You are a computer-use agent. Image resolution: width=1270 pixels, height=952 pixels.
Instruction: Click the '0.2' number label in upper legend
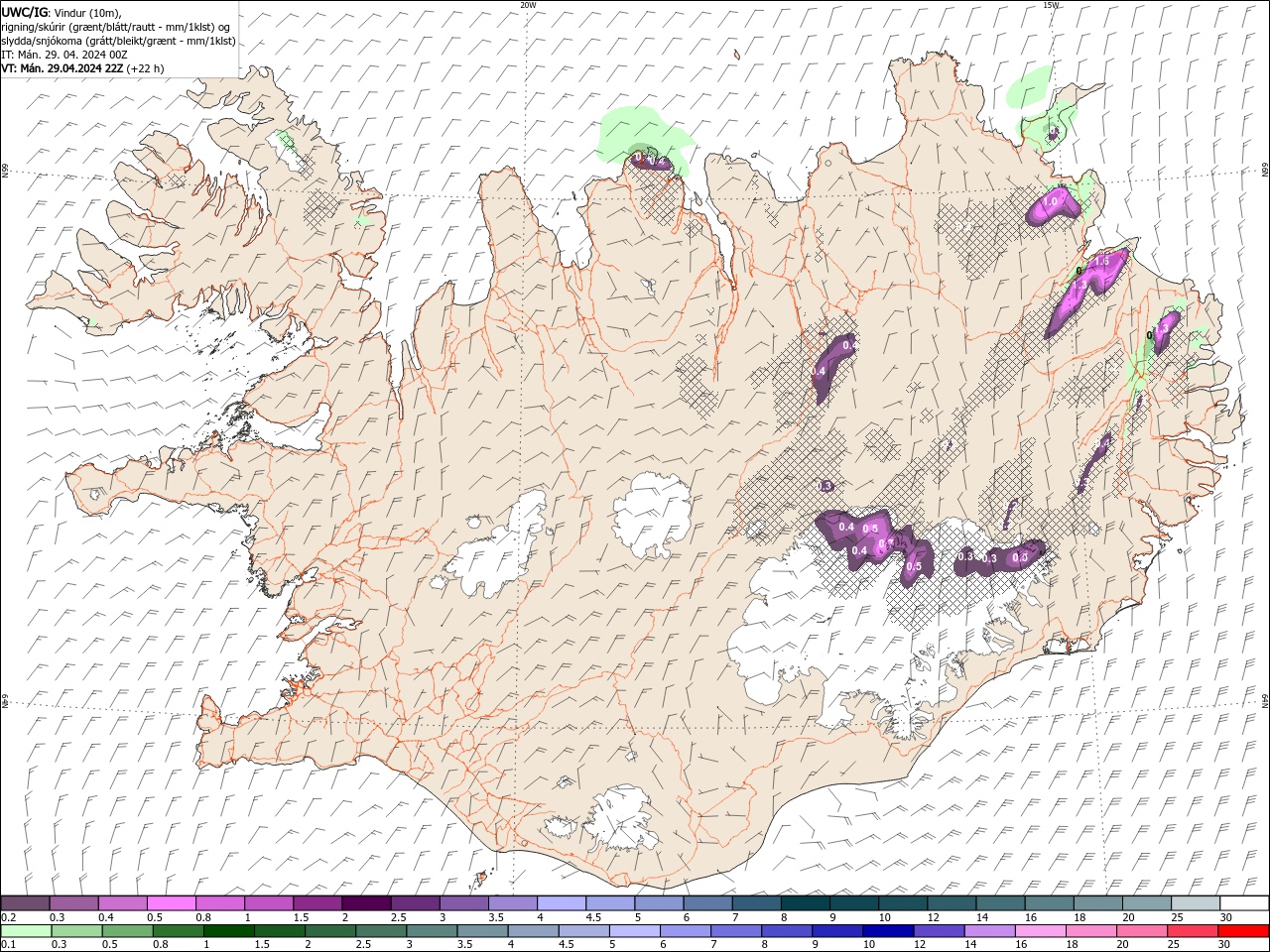click(x=9, y=917)
